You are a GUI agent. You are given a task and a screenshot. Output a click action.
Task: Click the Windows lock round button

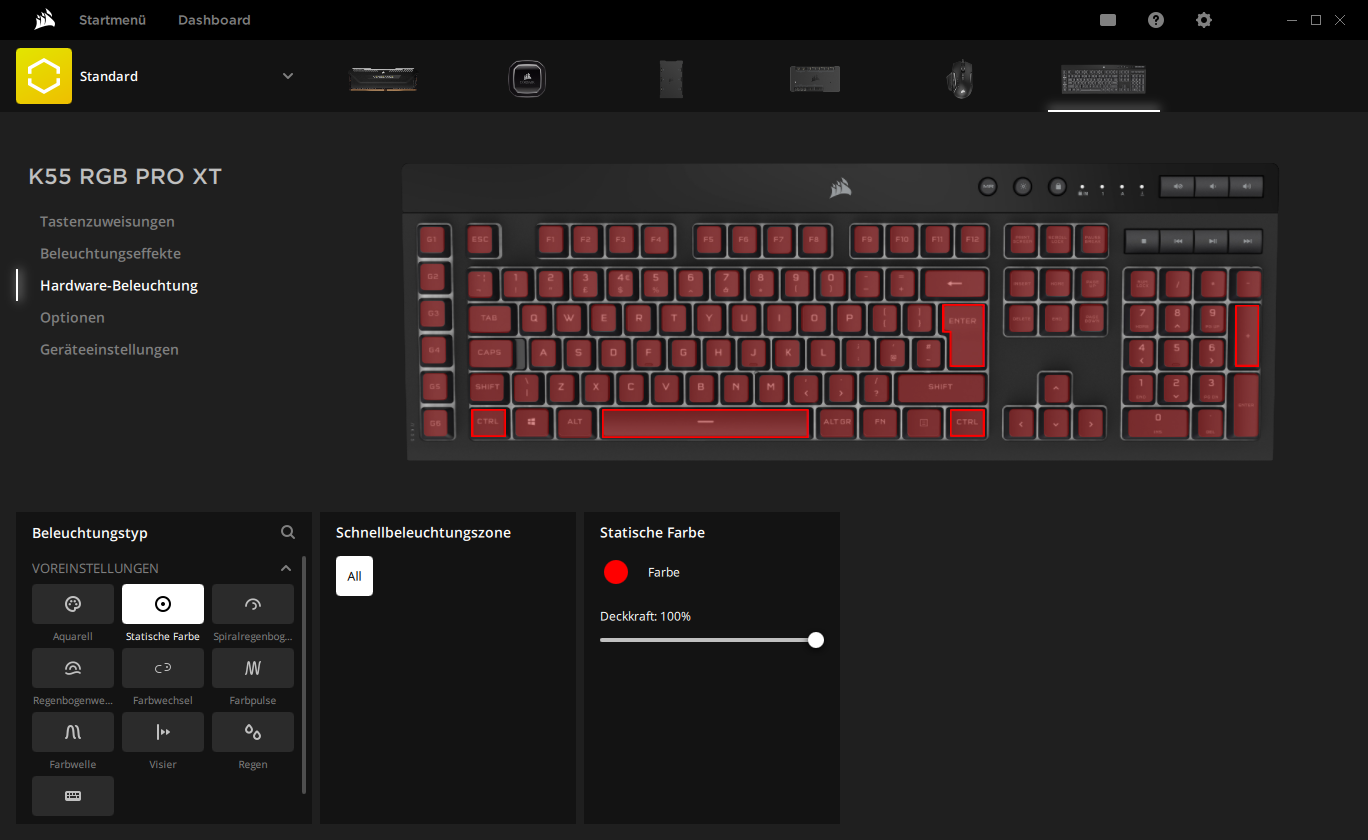(1057, 186)
